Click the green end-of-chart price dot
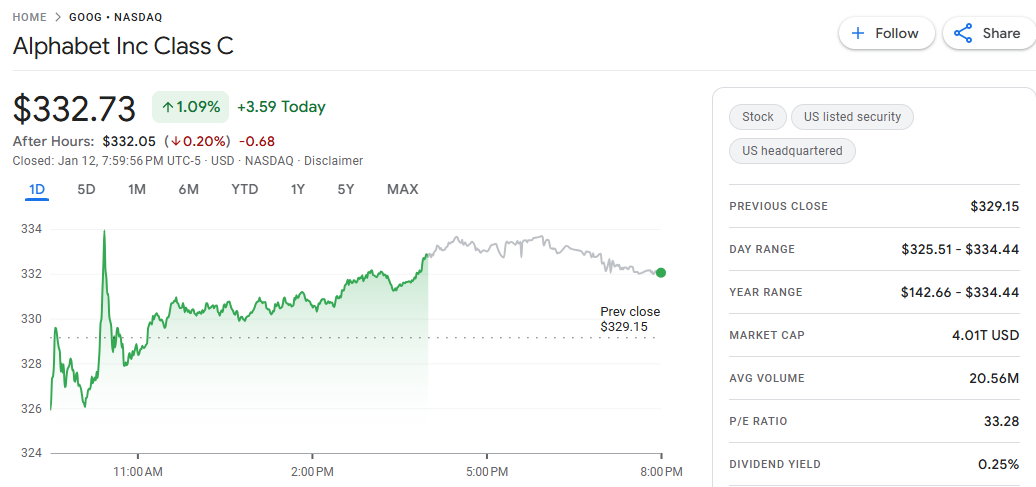 pos(661,272)
